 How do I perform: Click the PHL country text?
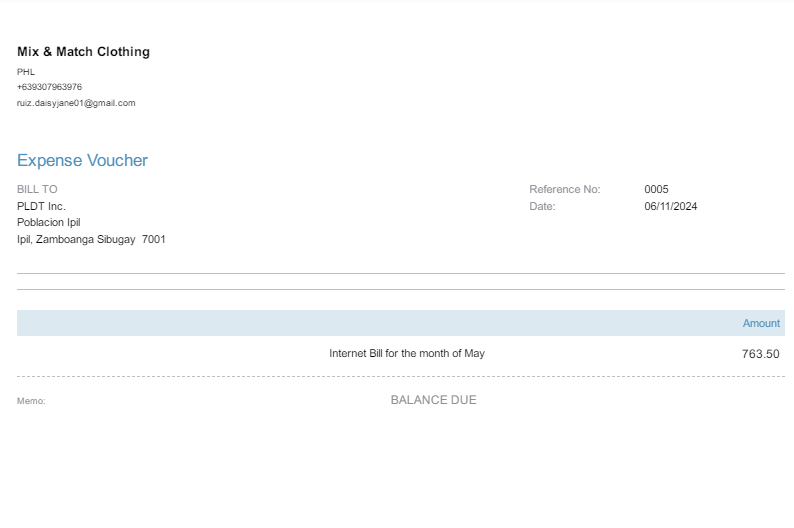pyautogui.click(x=26, y=72)
